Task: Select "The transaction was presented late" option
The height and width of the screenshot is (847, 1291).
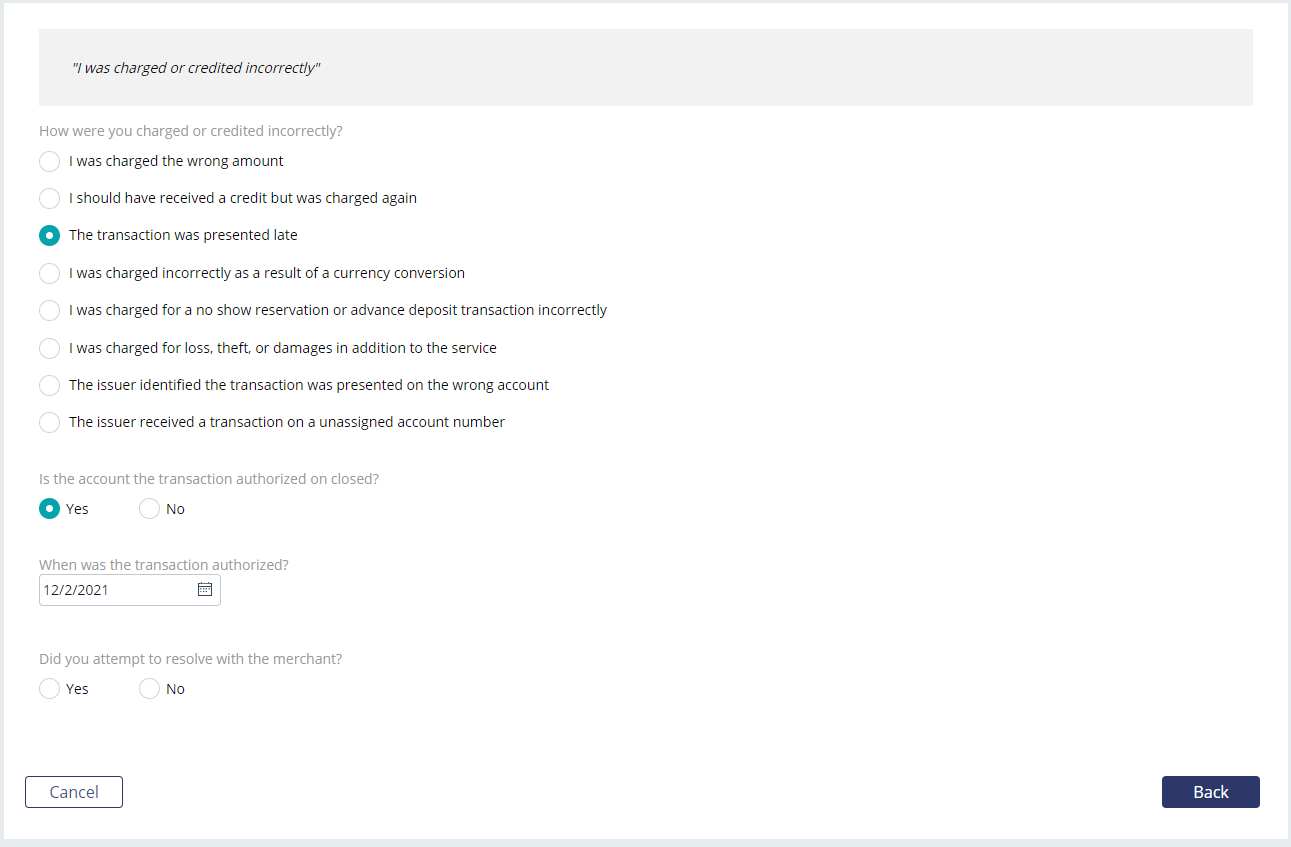Action: click(x=49, y=236)
